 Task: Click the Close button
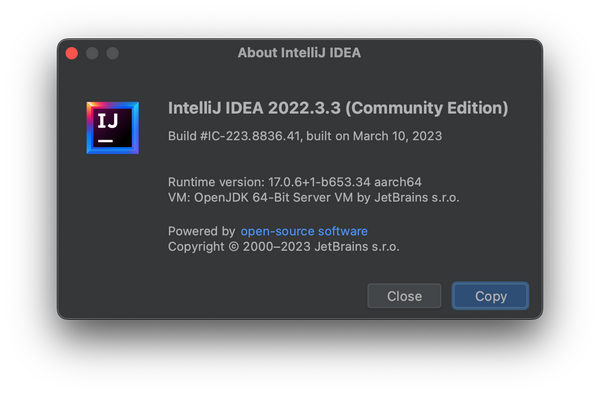pyautogui.click(x=404, y=296)
